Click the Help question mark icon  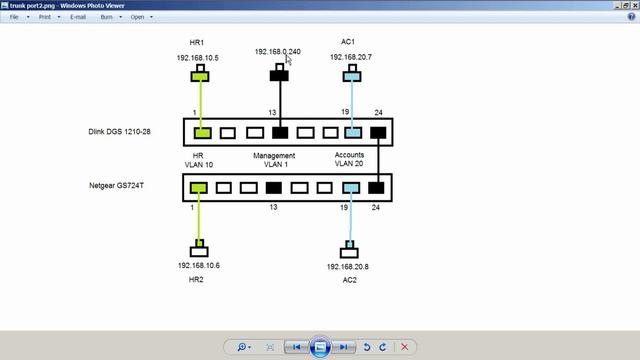point(631,17)
